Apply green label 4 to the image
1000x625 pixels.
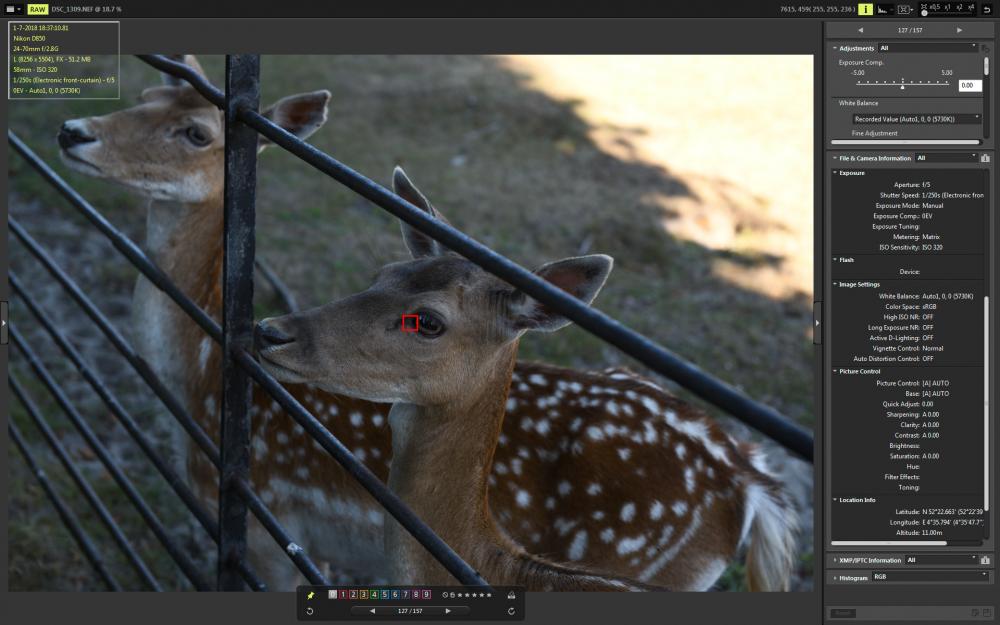(x=374, y=594)
